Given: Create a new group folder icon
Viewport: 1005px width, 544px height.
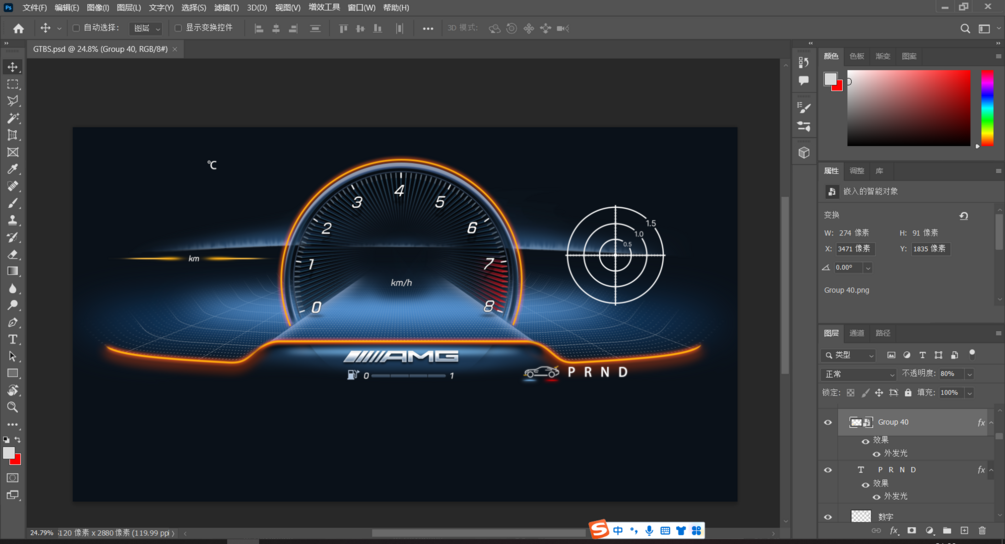Looking at the screenshot, I should pyautogui.click(x=947, y=531).
